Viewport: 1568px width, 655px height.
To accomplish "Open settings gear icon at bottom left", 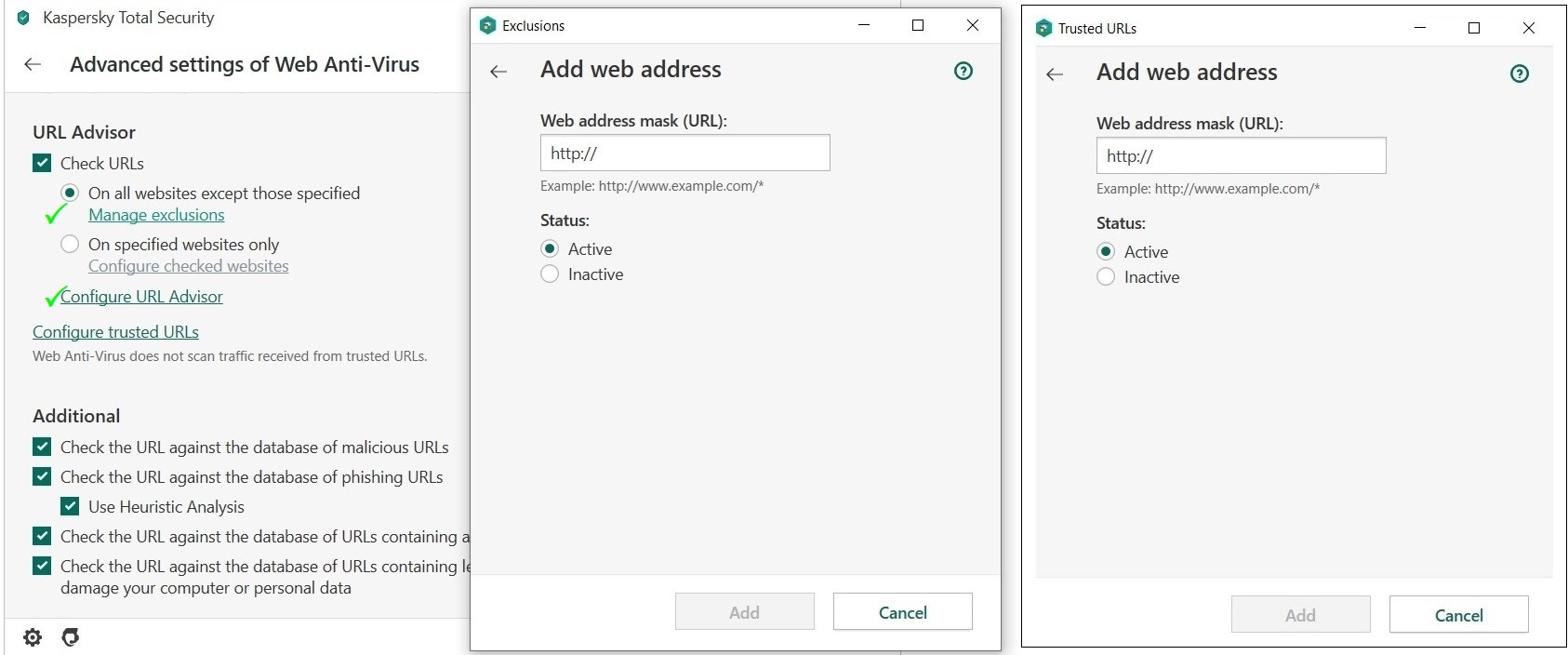I will pos(33,637).
